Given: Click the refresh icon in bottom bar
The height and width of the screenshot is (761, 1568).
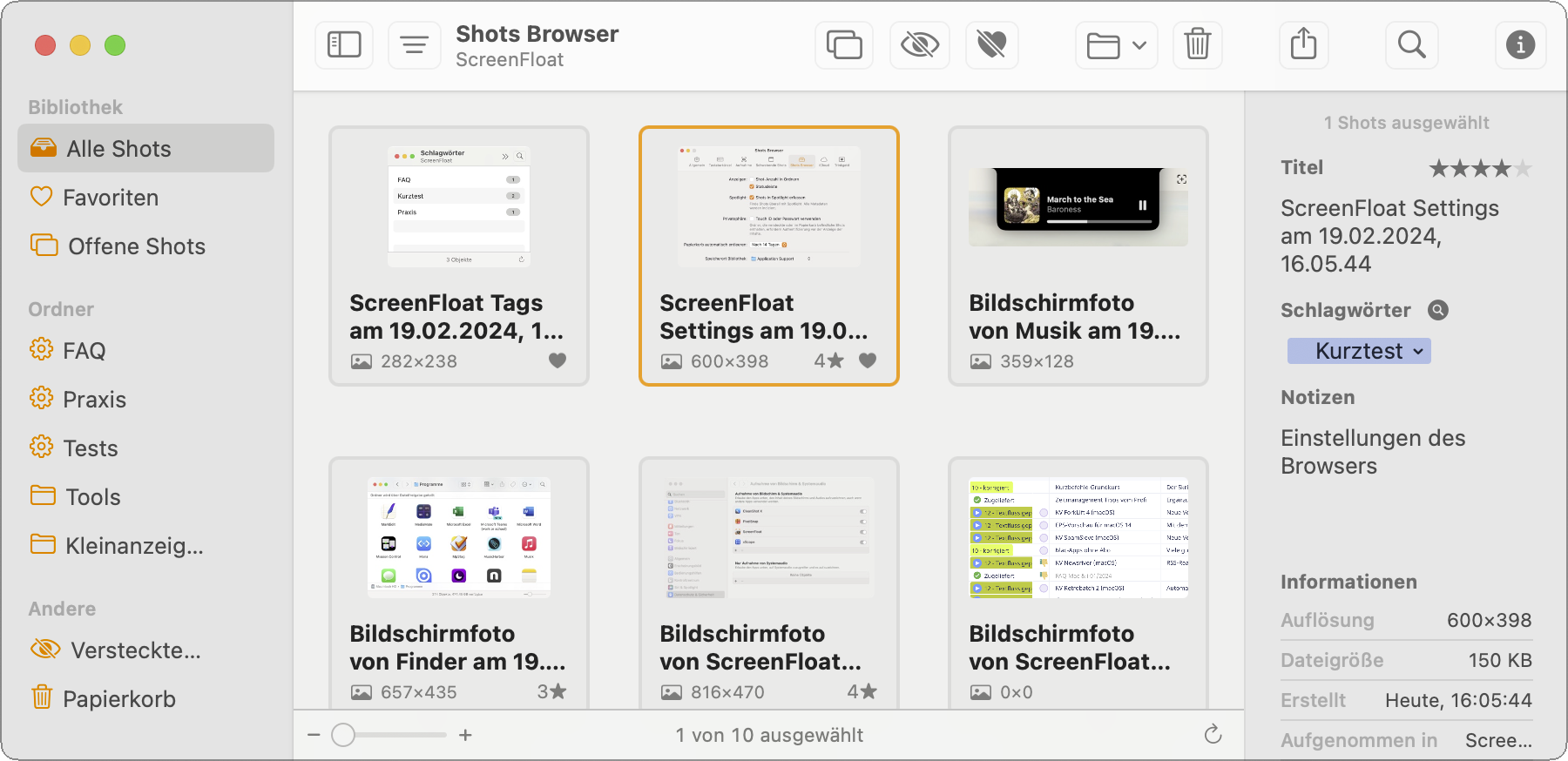Looking at the screenshot, I should click(x=1213, y=735).
